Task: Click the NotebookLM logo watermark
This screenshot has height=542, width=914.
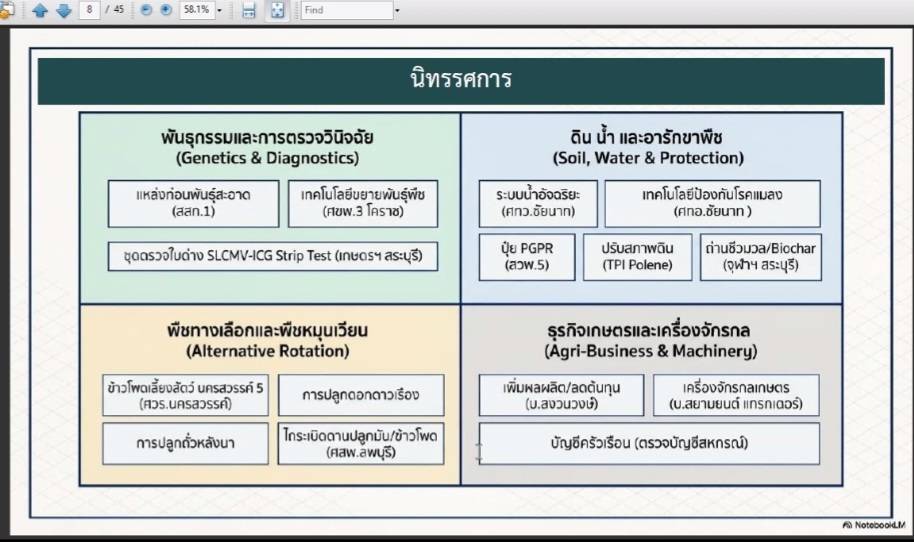Action: tap(875, 525)
